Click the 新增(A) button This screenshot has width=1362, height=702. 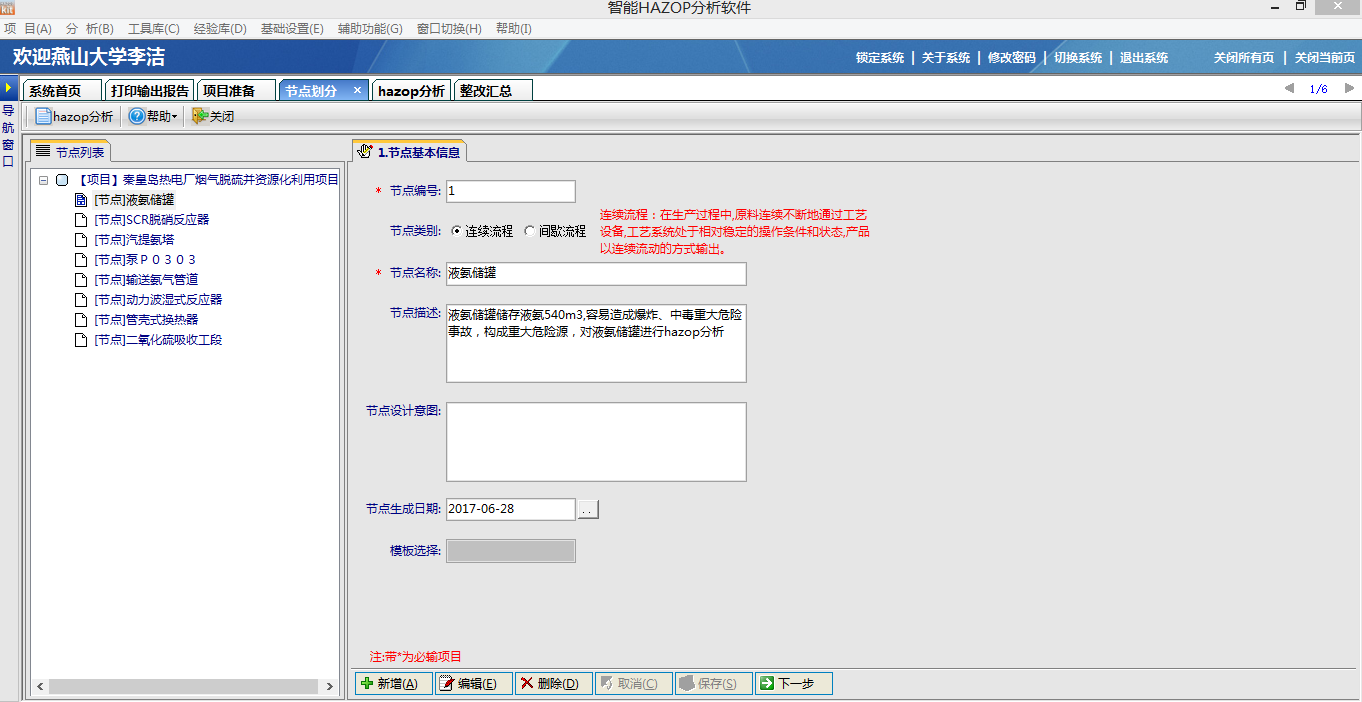[x=394, y=684]
